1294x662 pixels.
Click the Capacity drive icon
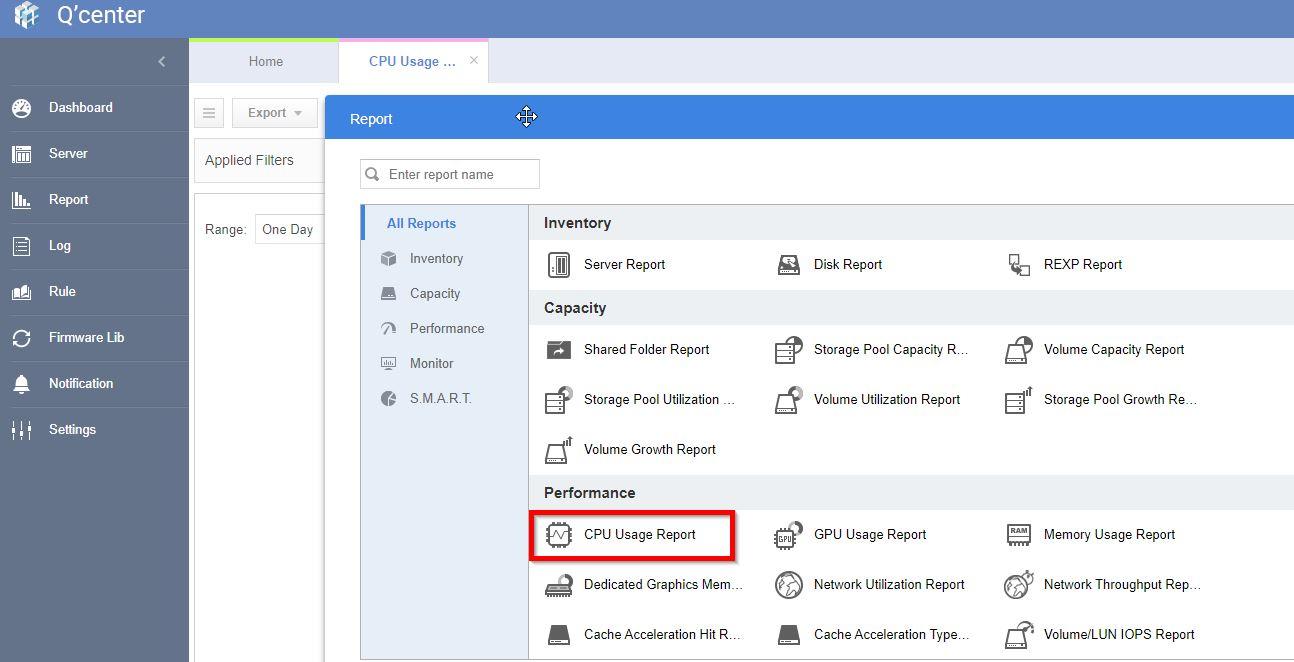[x=389, y=293]
